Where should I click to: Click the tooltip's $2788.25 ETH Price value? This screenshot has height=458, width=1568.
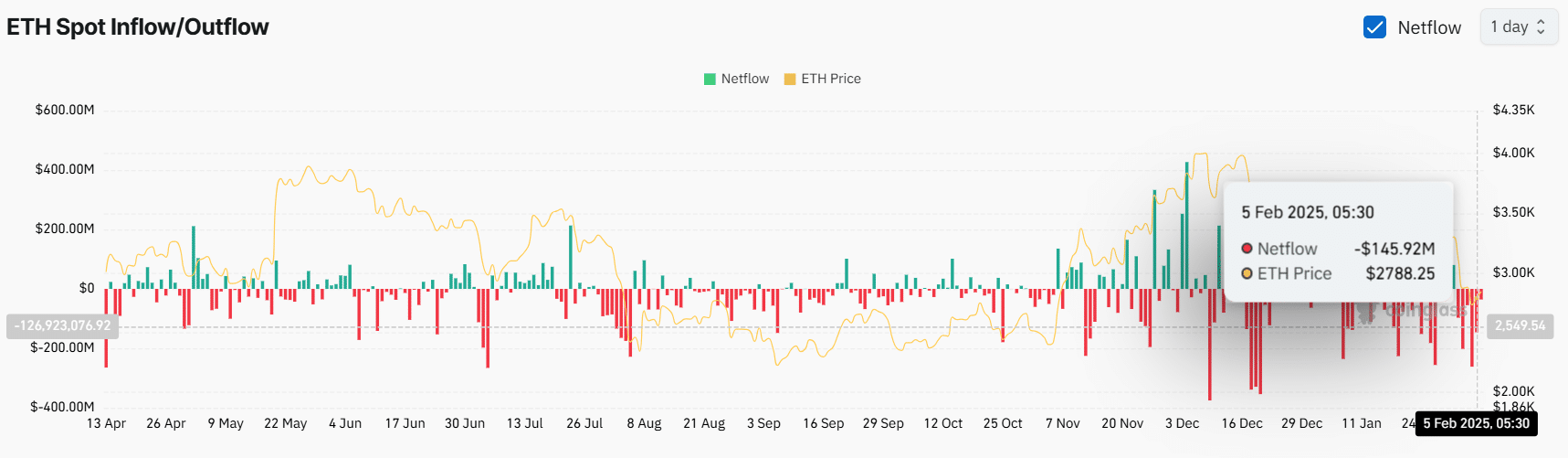[x=1400, y=273]
